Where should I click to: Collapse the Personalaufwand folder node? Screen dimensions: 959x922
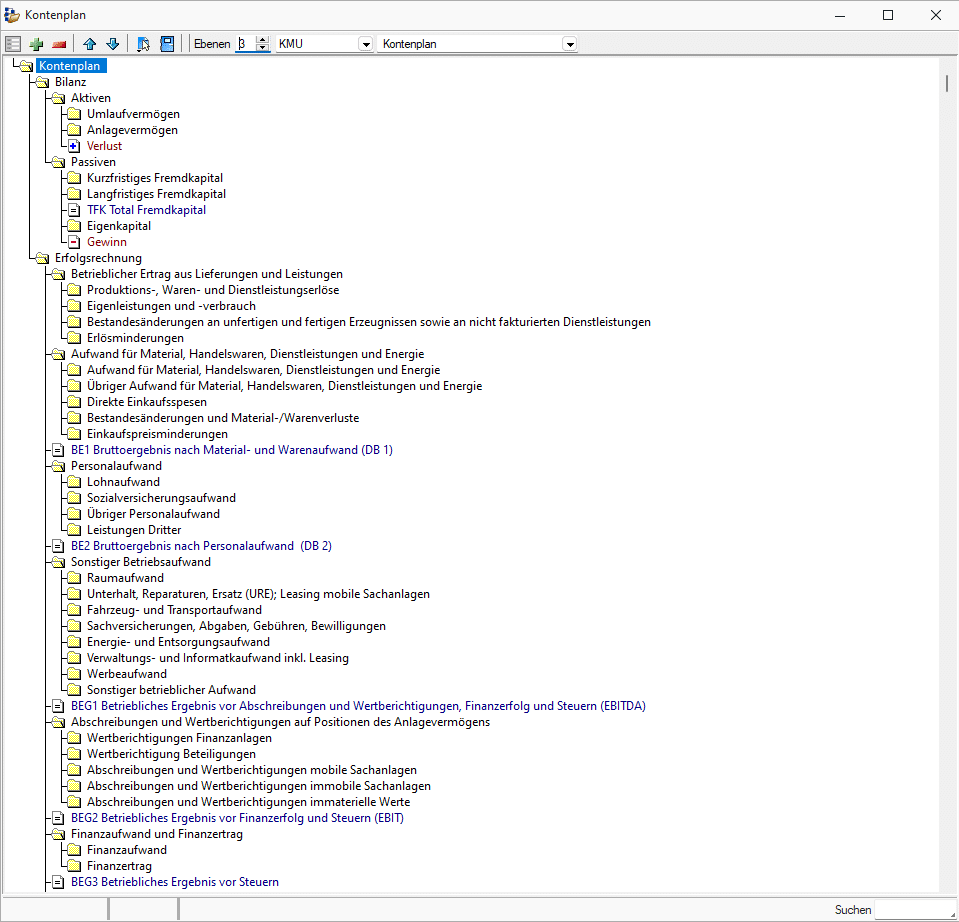coord(58,466)
